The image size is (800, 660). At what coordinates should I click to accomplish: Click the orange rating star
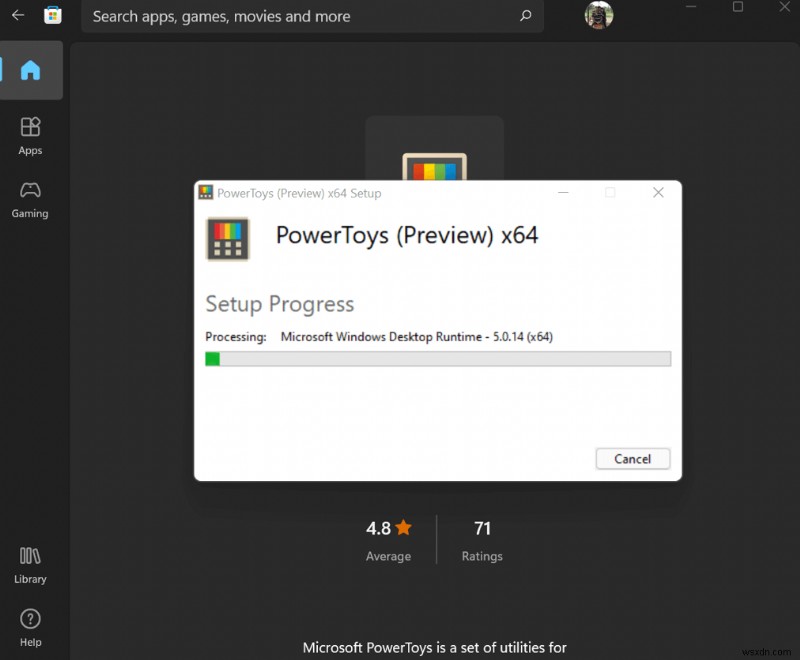click(404, 528)
